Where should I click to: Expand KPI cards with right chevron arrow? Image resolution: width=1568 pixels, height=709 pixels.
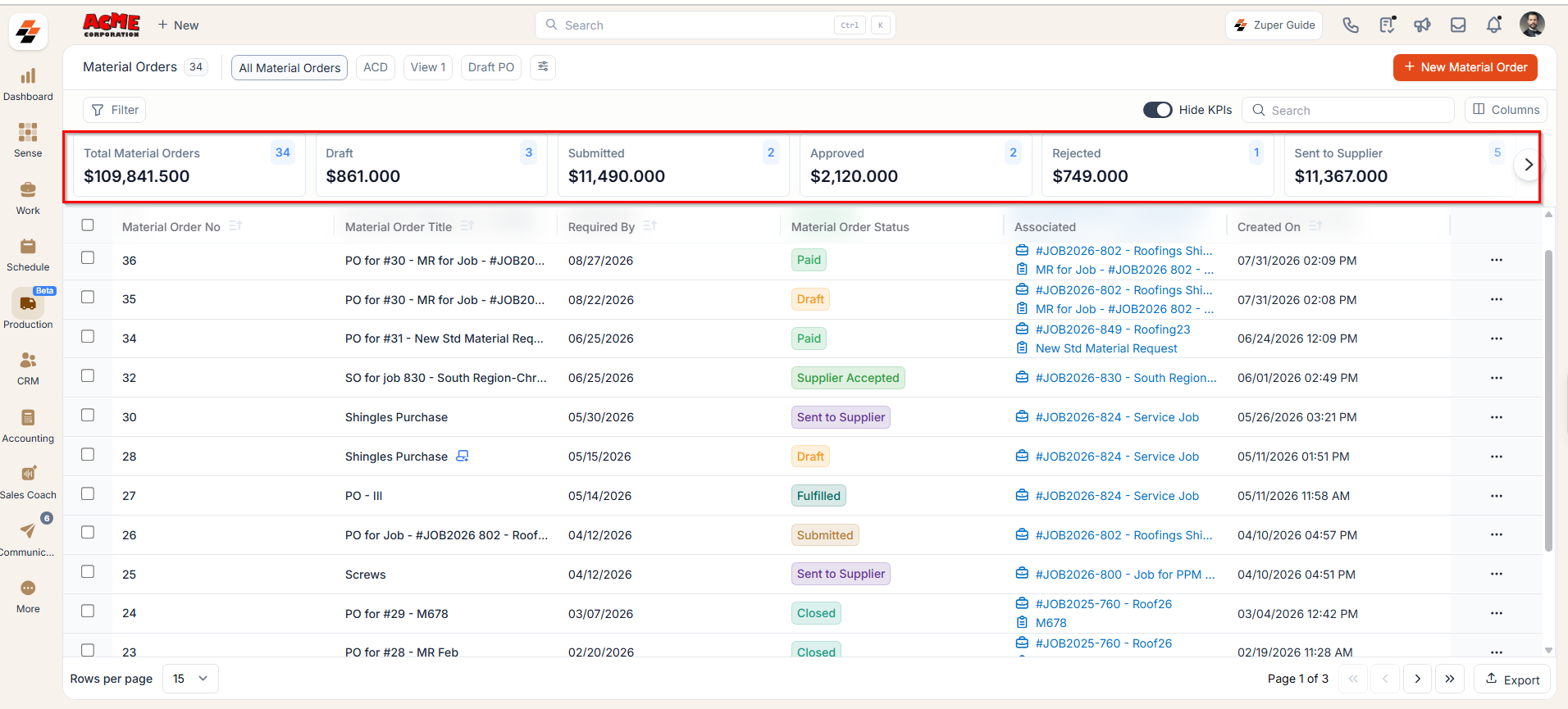tap(1528, 165)
